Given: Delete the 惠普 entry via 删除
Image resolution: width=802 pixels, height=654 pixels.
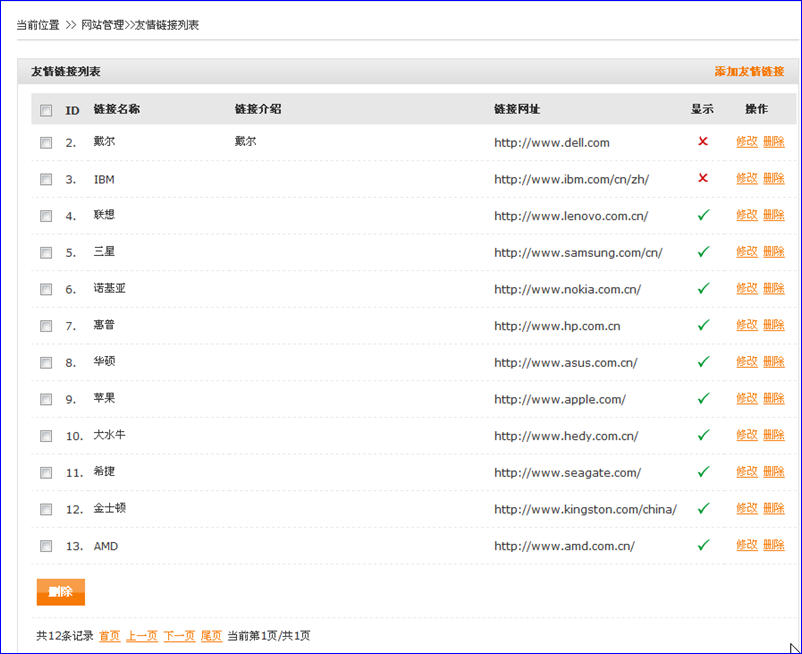Looking at the screenshot, I should [x=774, y=325].
